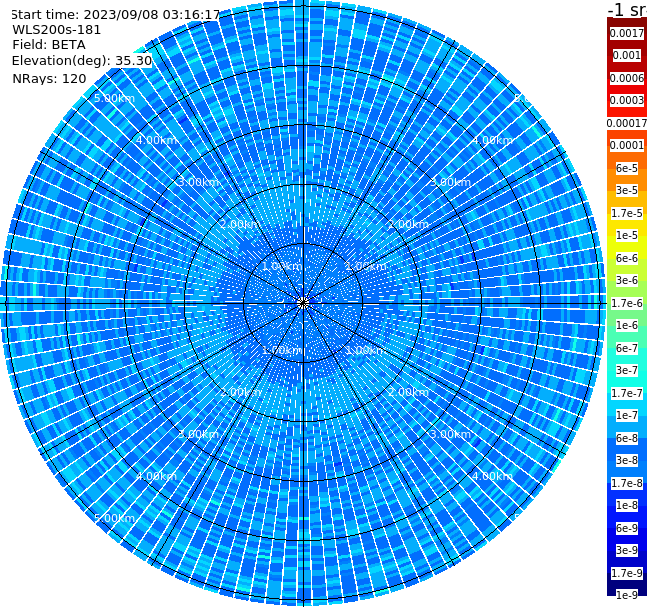
Task: Click the '6e-8' colorbar label
Action: 627,438
